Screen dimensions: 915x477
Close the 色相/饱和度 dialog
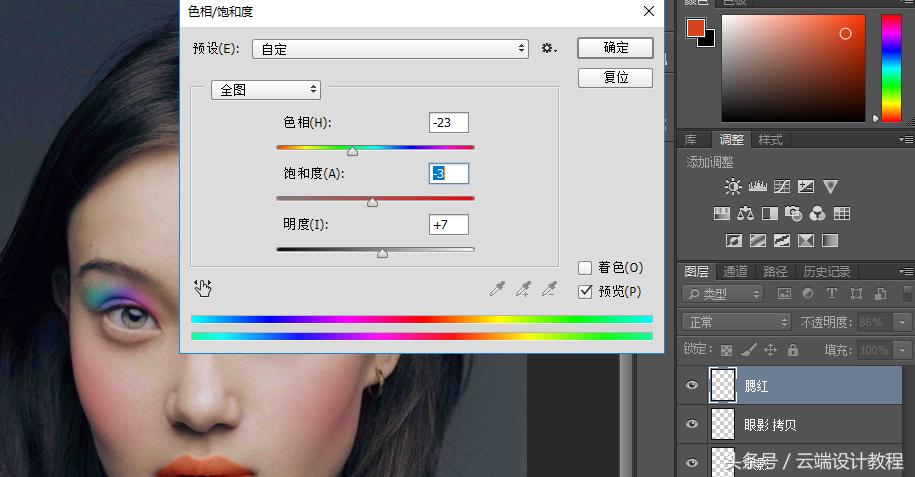[648, 11]
